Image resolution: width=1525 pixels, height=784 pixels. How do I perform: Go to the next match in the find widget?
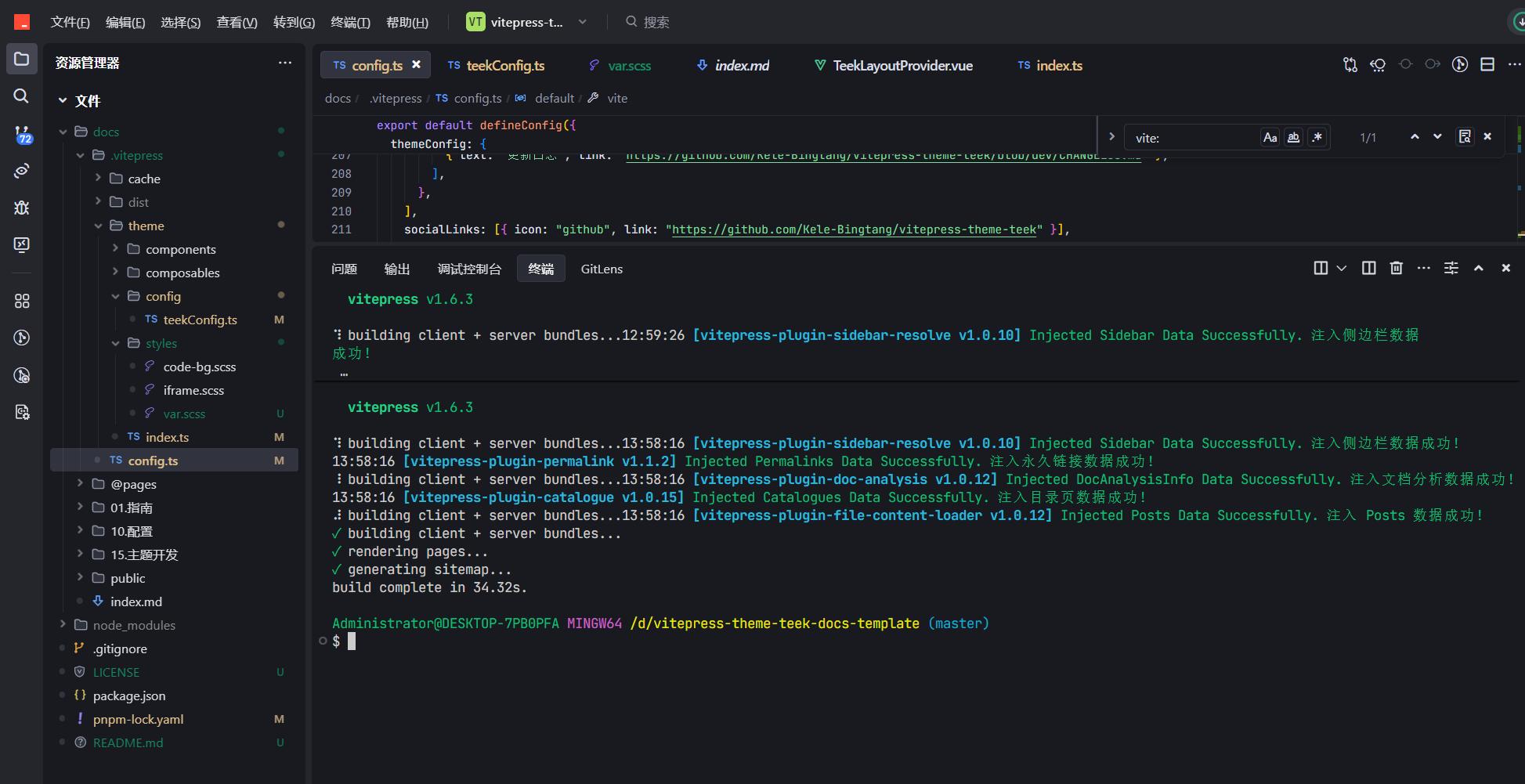(1437, 137)
